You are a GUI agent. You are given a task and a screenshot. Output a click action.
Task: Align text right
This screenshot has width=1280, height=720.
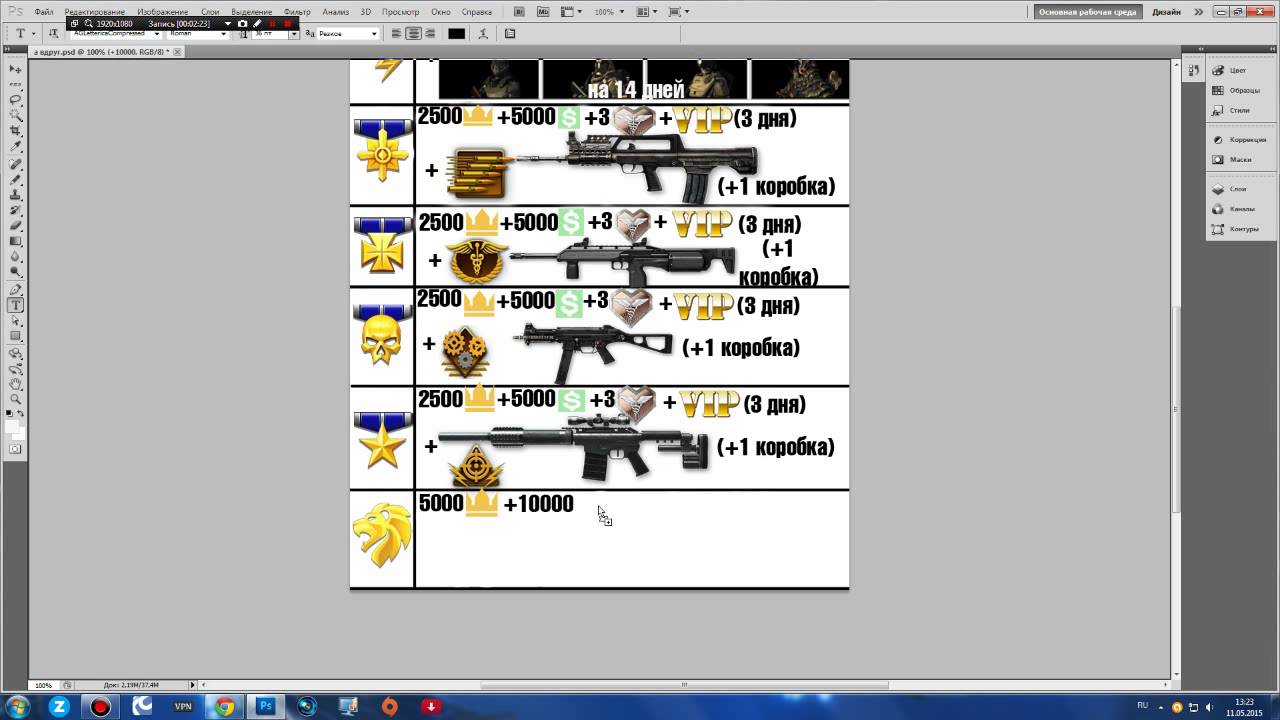pos(430,33)
